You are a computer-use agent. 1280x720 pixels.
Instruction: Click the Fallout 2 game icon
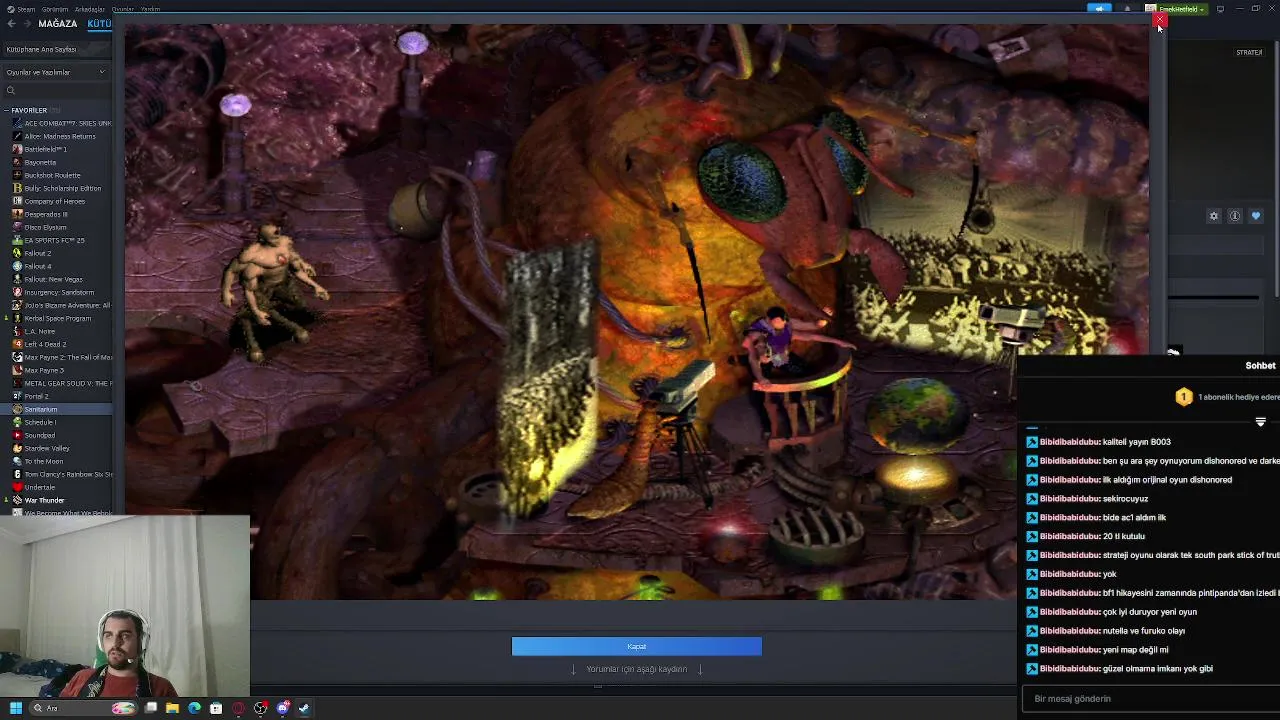pos(17,253)
